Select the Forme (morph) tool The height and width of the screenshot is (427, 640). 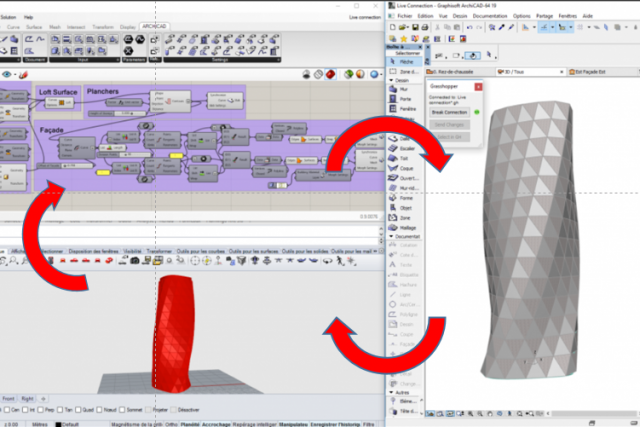click(x=402, y=200)
